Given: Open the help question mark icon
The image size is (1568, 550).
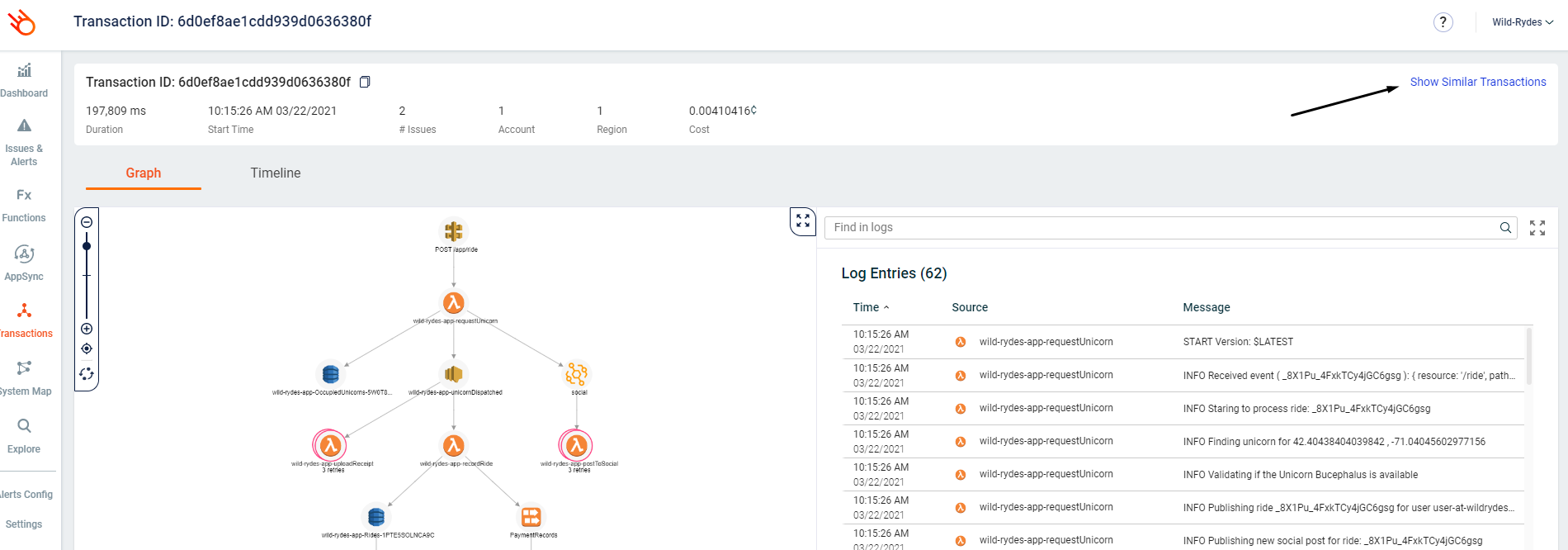Looking at the screenshot, I should (1443, 22).
